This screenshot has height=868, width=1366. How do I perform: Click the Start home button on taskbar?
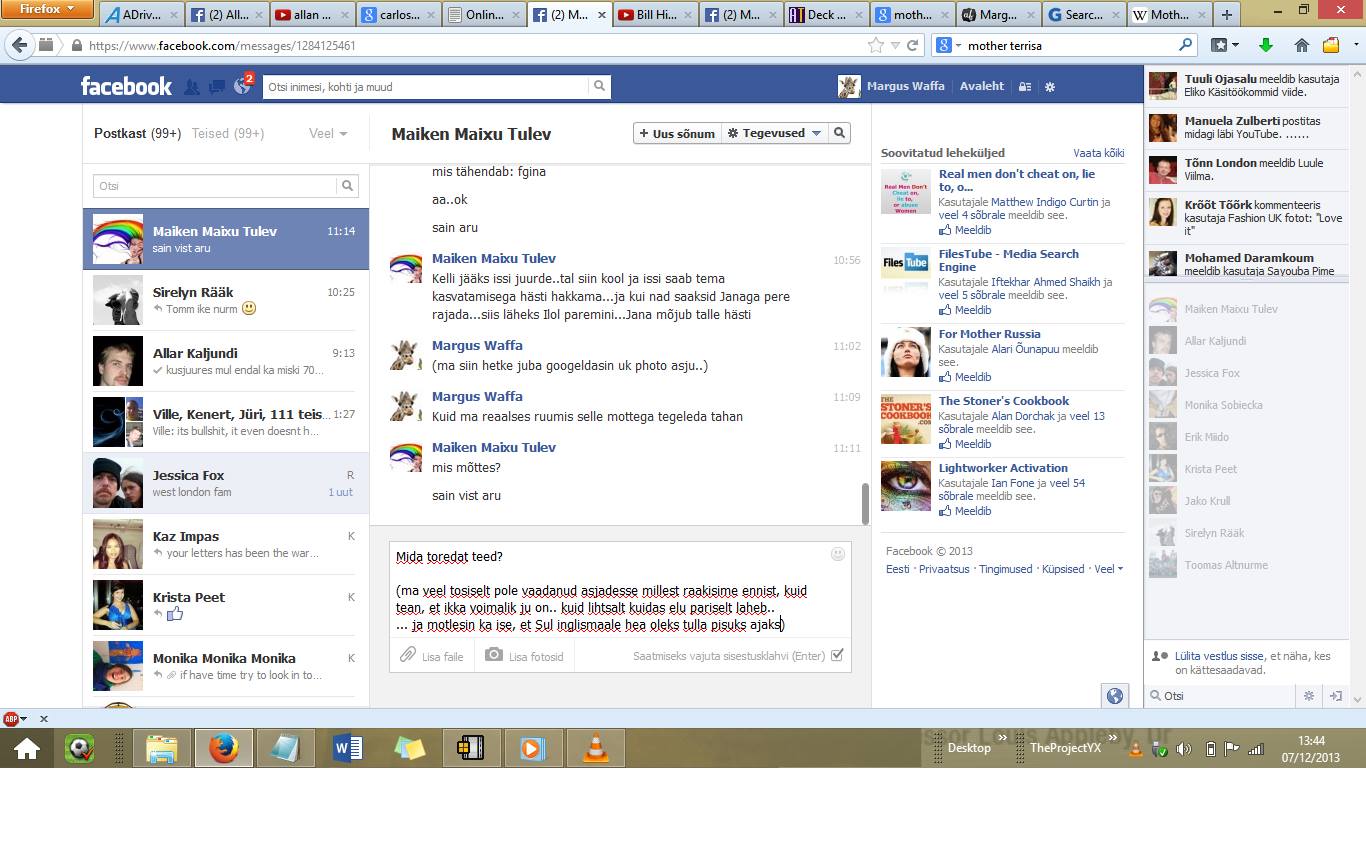pos(26,748)
